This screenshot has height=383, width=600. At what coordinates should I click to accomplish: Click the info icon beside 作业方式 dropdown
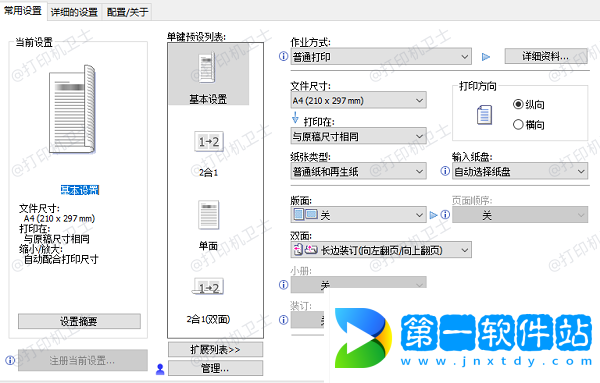tap(283, 57)
